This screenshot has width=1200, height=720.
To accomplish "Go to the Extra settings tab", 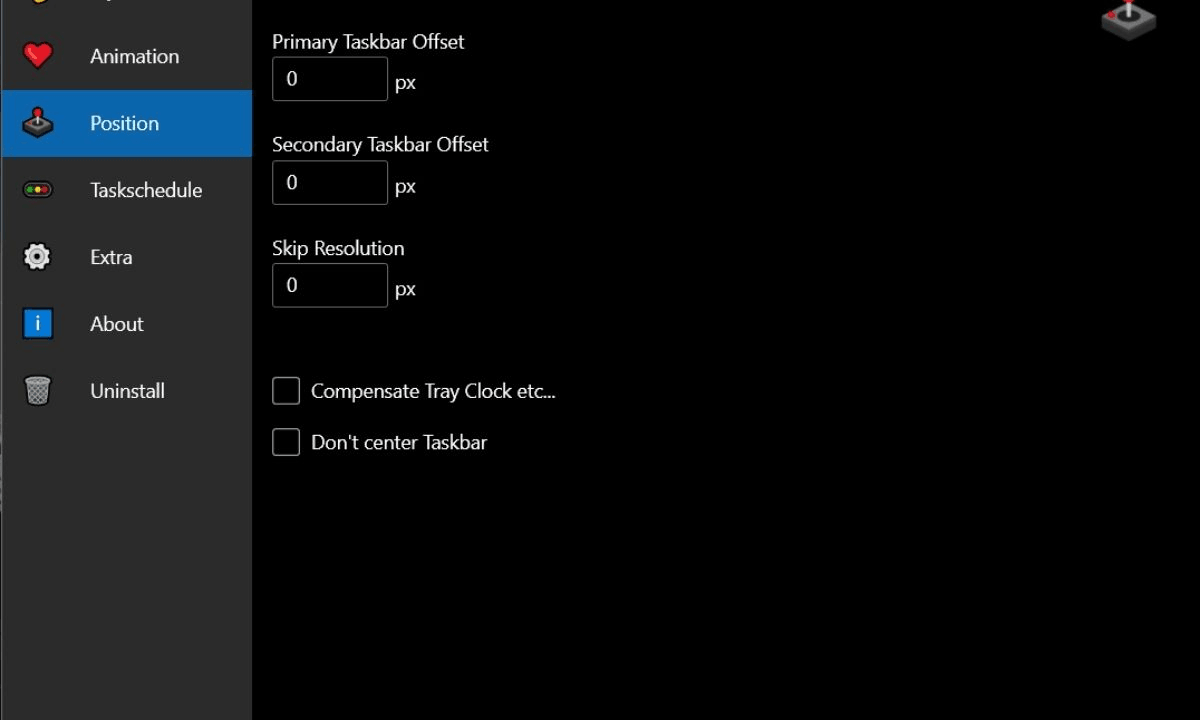I will (x=111, y=257).
